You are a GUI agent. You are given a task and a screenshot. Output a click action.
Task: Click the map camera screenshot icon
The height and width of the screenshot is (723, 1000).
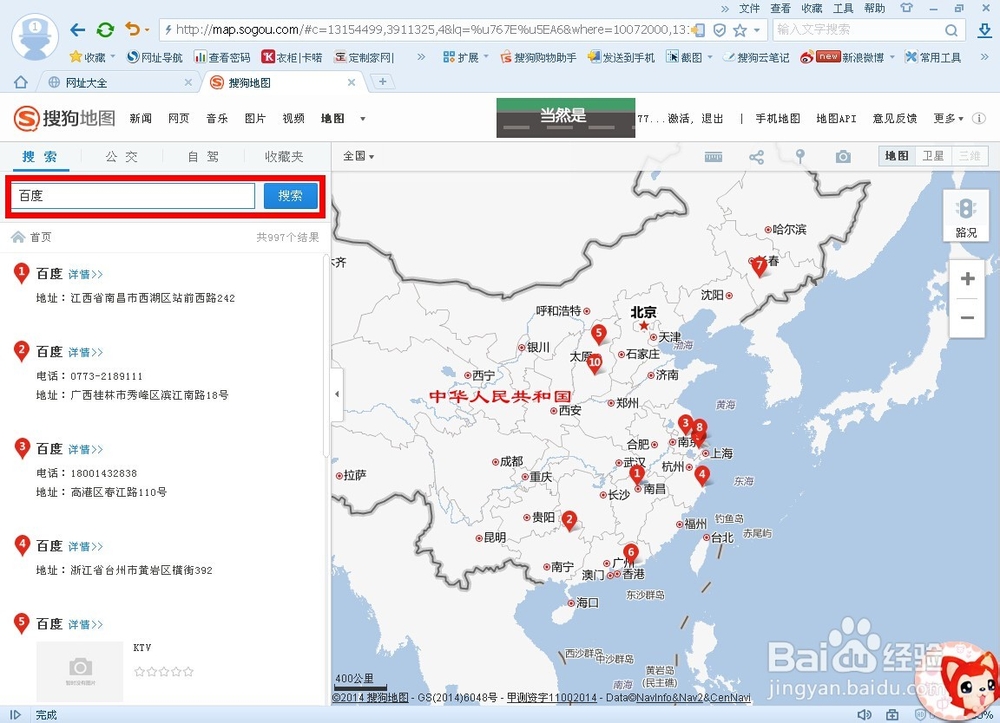click(843, 157)
